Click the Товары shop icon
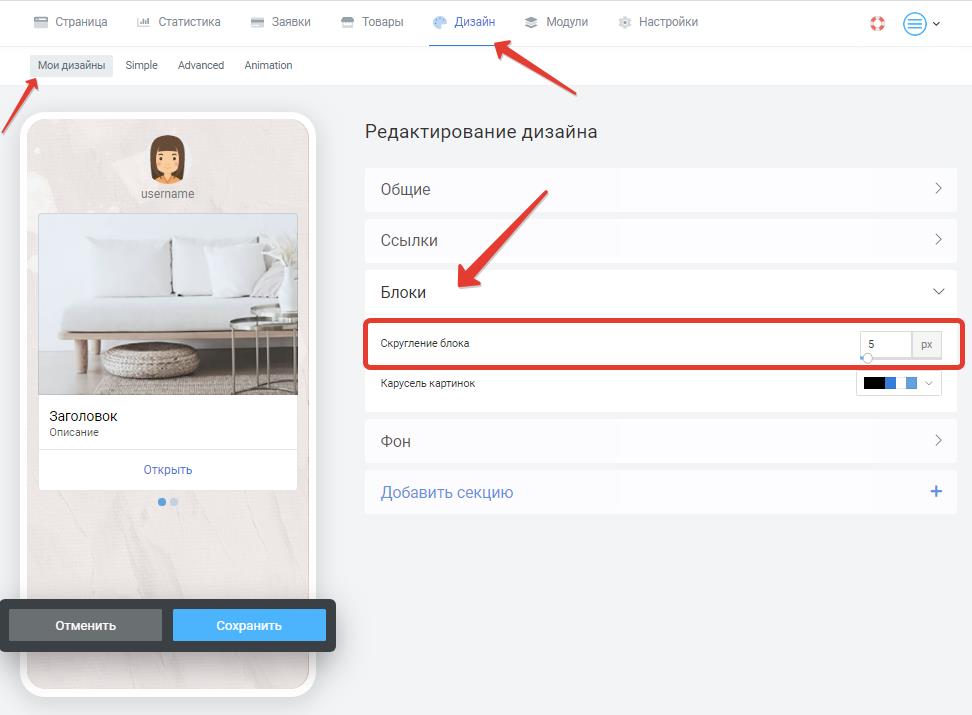Screen dimensions: 972x715 347,22
